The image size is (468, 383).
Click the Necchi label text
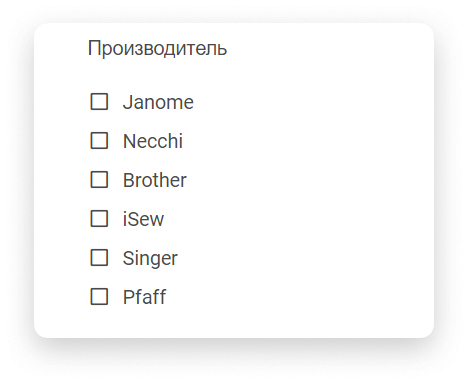pyautogui.click(x=153, y=141)
